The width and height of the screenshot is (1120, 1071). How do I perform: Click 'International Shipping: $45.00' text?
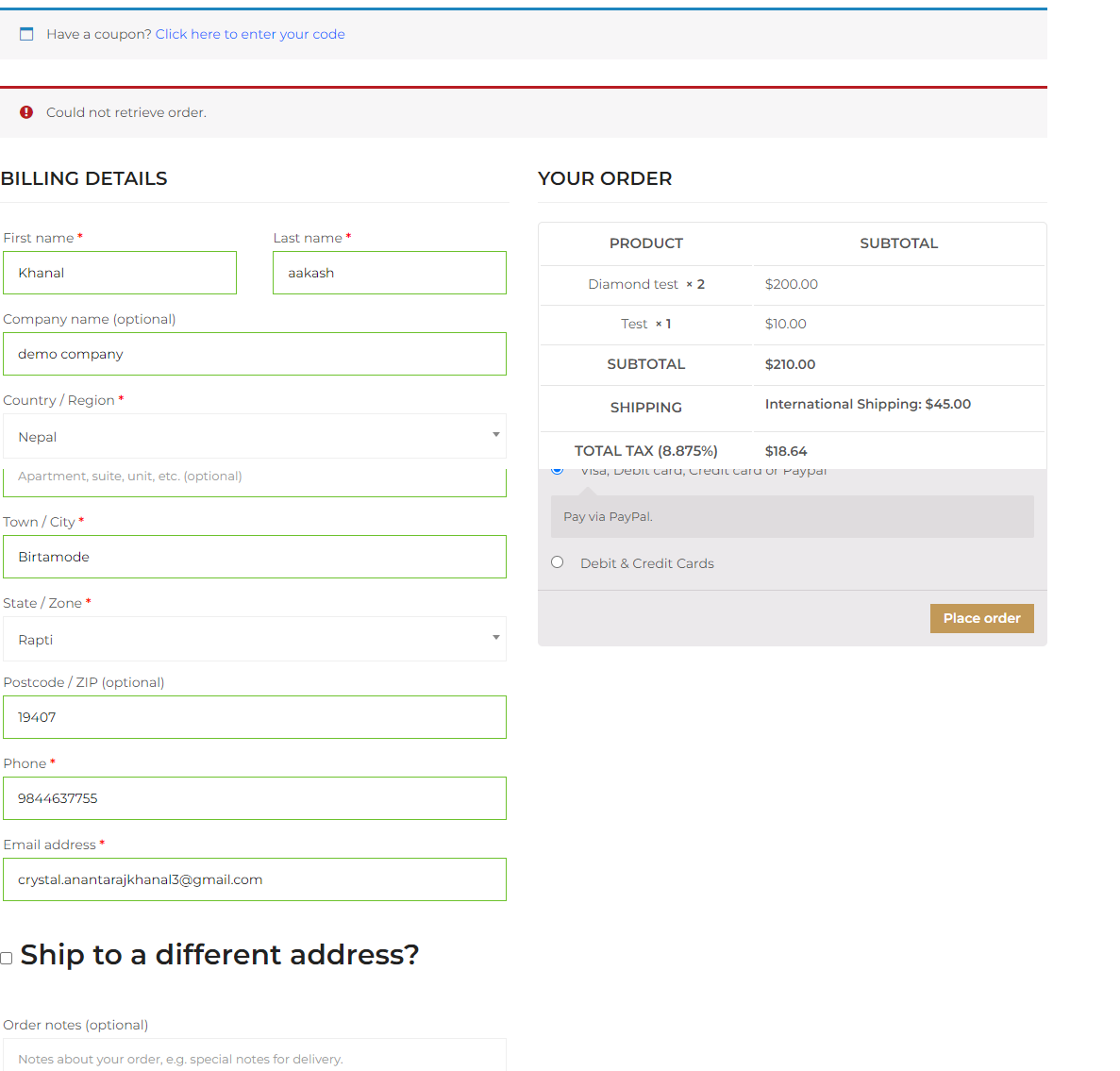867,404
